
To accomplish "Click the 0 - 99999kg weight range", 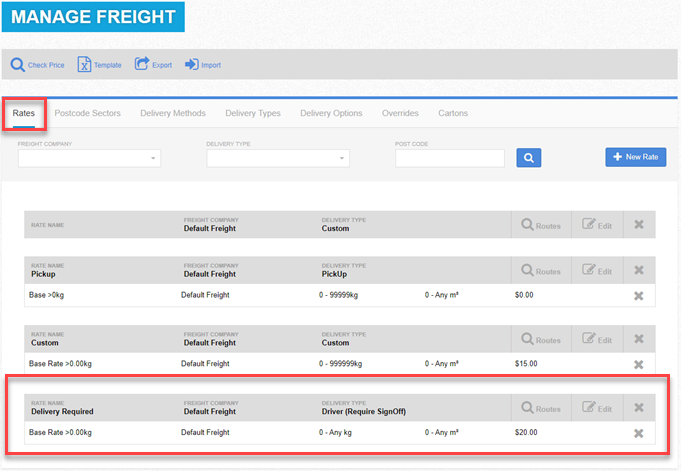I will click(338, 295).
